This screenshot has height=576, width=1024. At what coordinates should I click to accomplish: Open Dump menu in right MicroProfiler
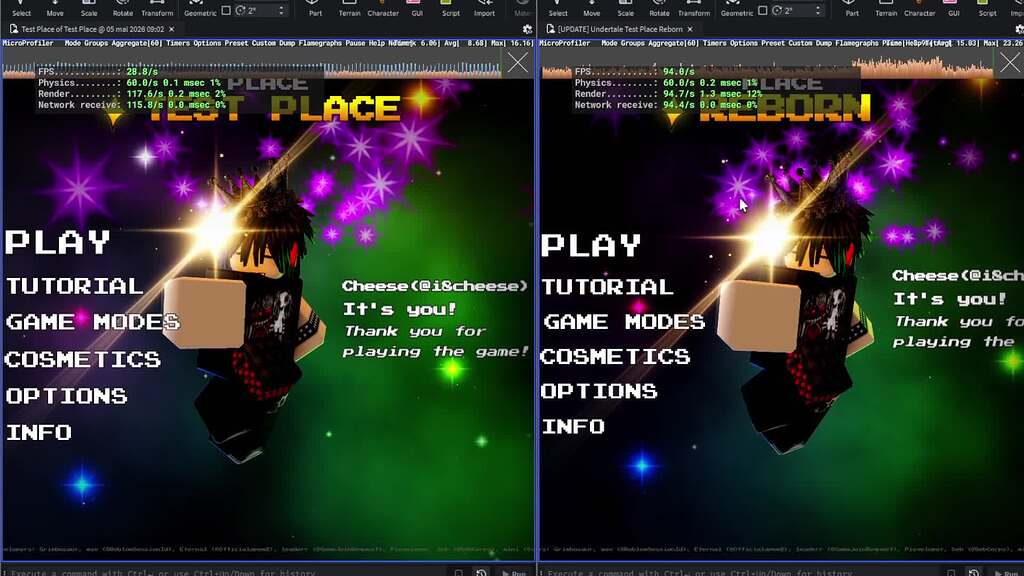(x=824, y=43)
